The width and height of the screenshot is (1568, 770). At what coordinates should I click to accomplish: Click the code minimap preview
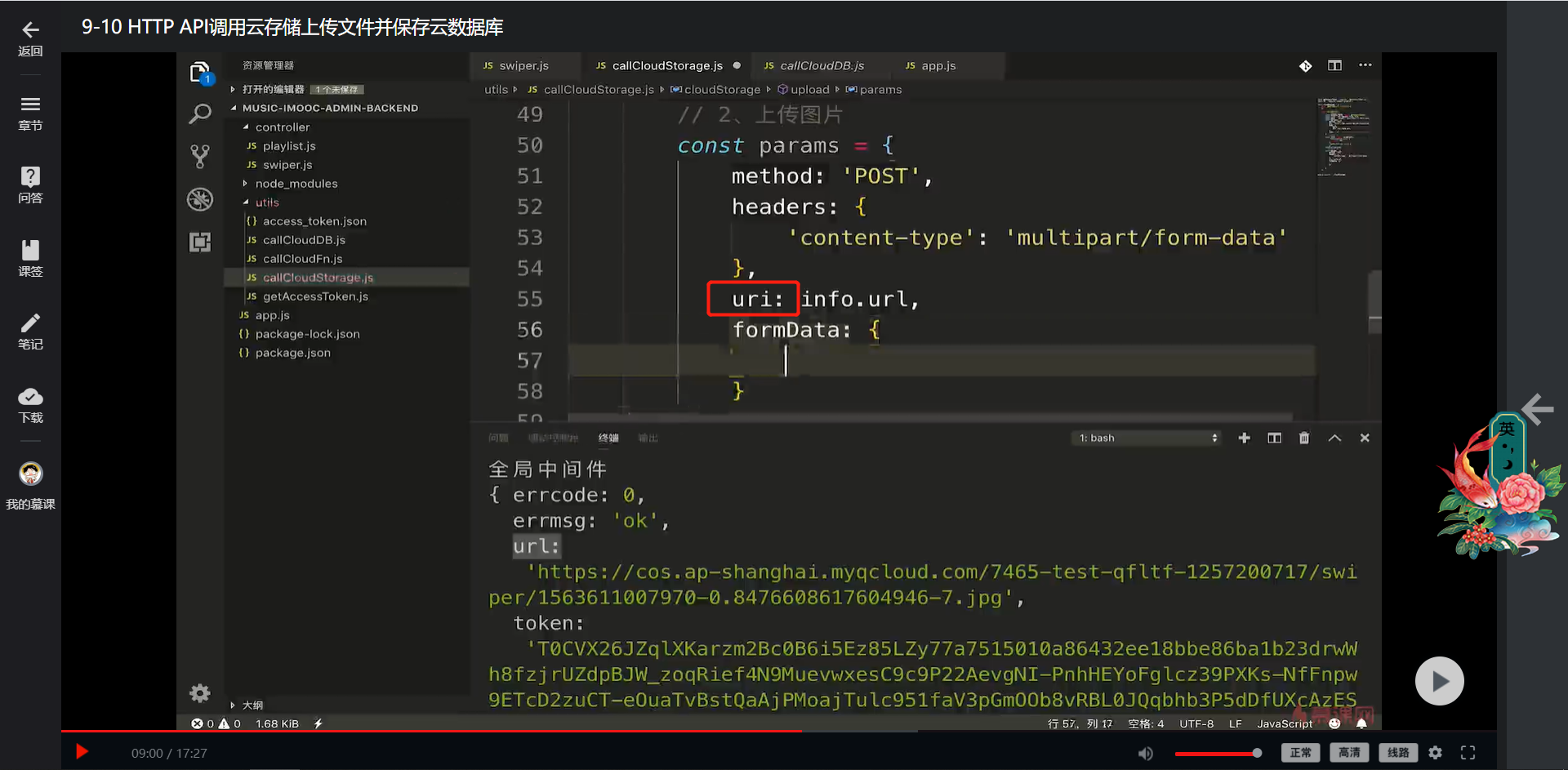tap(1343, 137)
